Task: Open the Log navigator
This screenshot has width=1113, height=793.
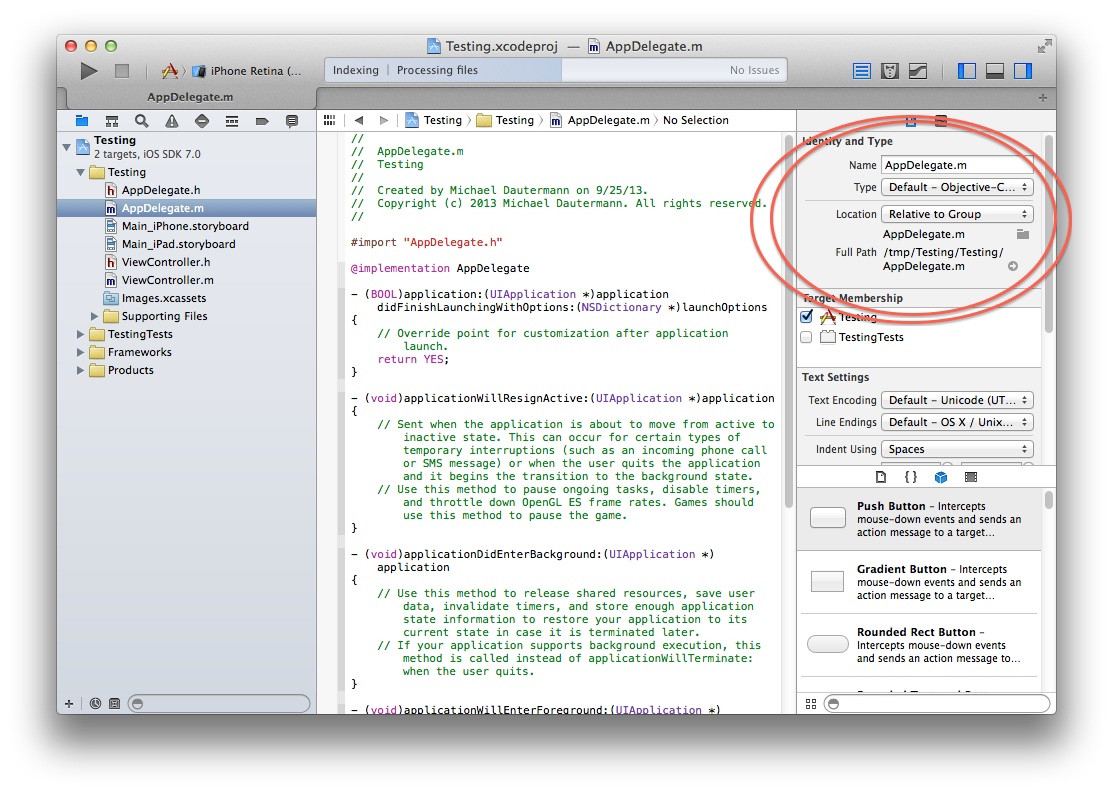Action: pos(292,121)
